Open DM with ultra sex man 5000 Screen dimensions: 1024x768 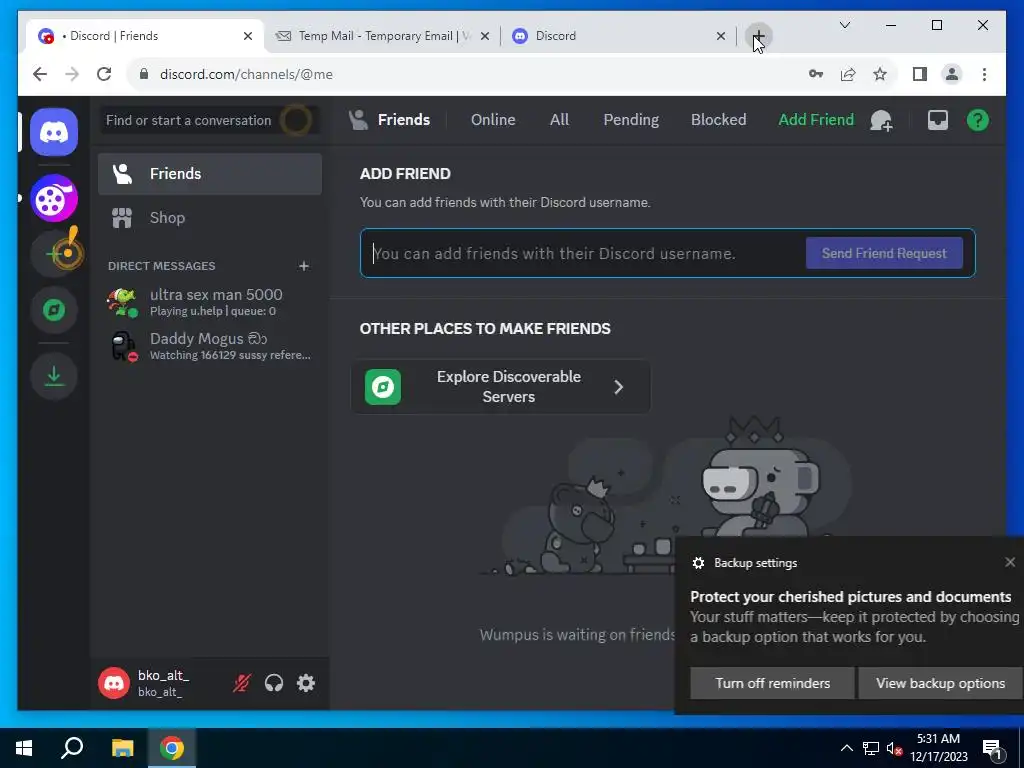pos(210,302)
